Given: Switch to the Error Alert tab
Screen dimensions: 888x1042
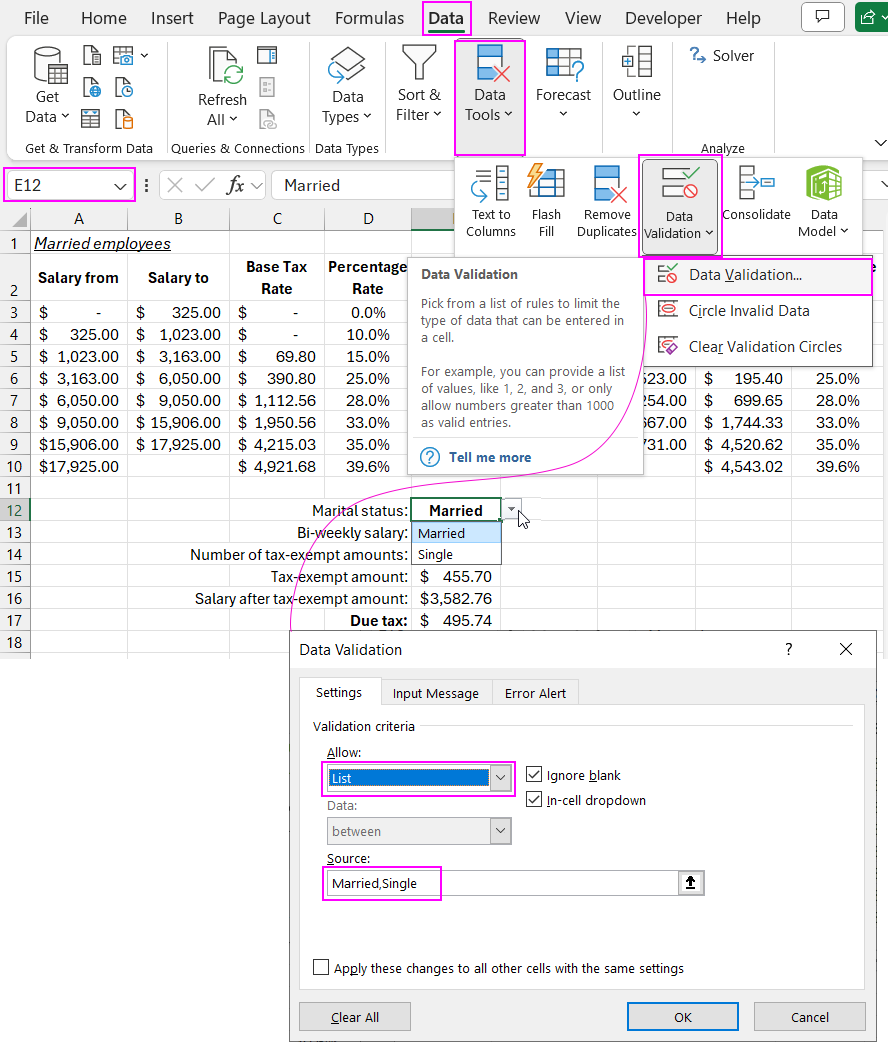Looking at the screenshot, I should tap(535, 691).
